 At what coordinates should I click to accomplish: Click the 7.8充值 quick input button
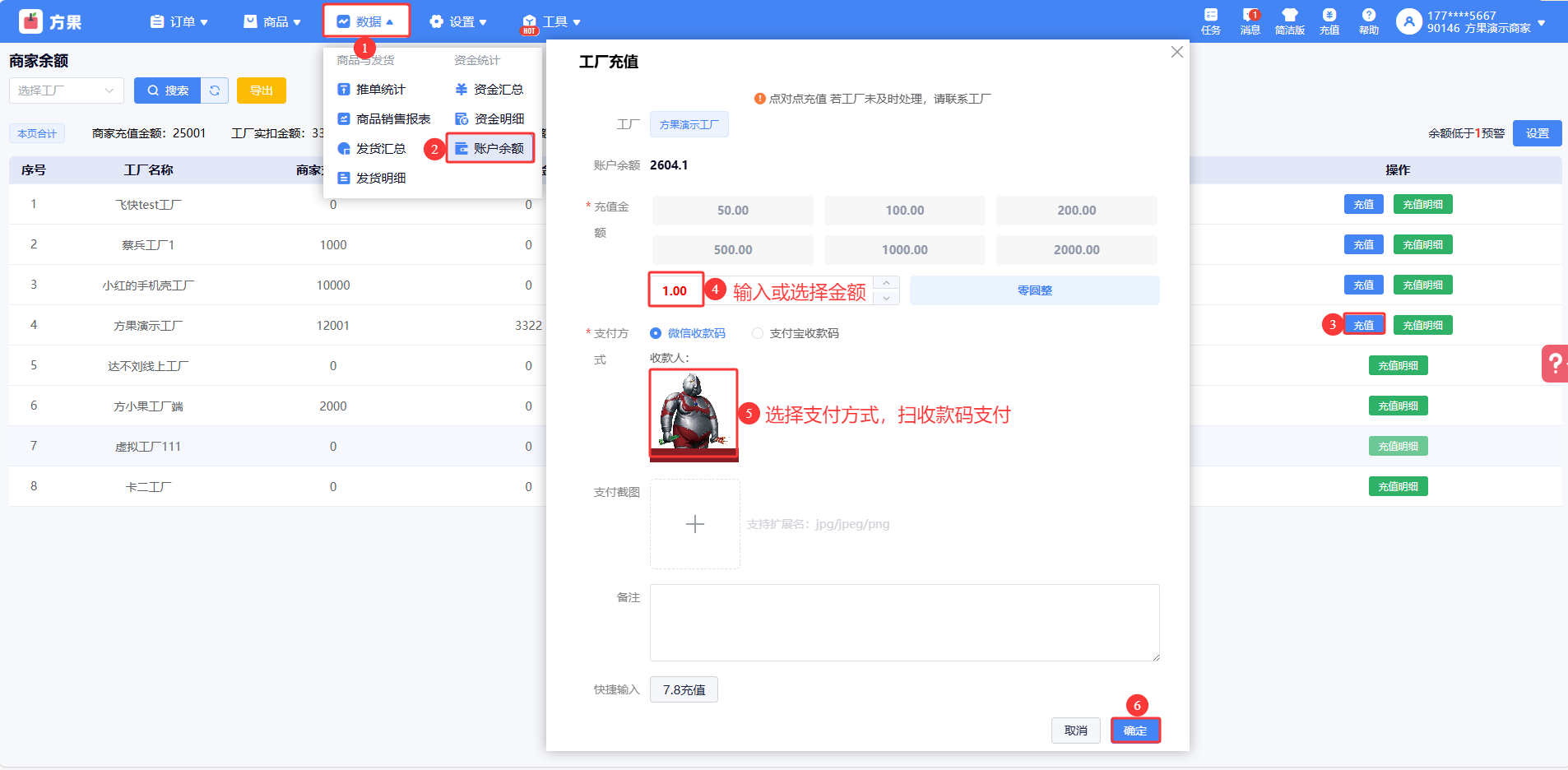(684, 689)
